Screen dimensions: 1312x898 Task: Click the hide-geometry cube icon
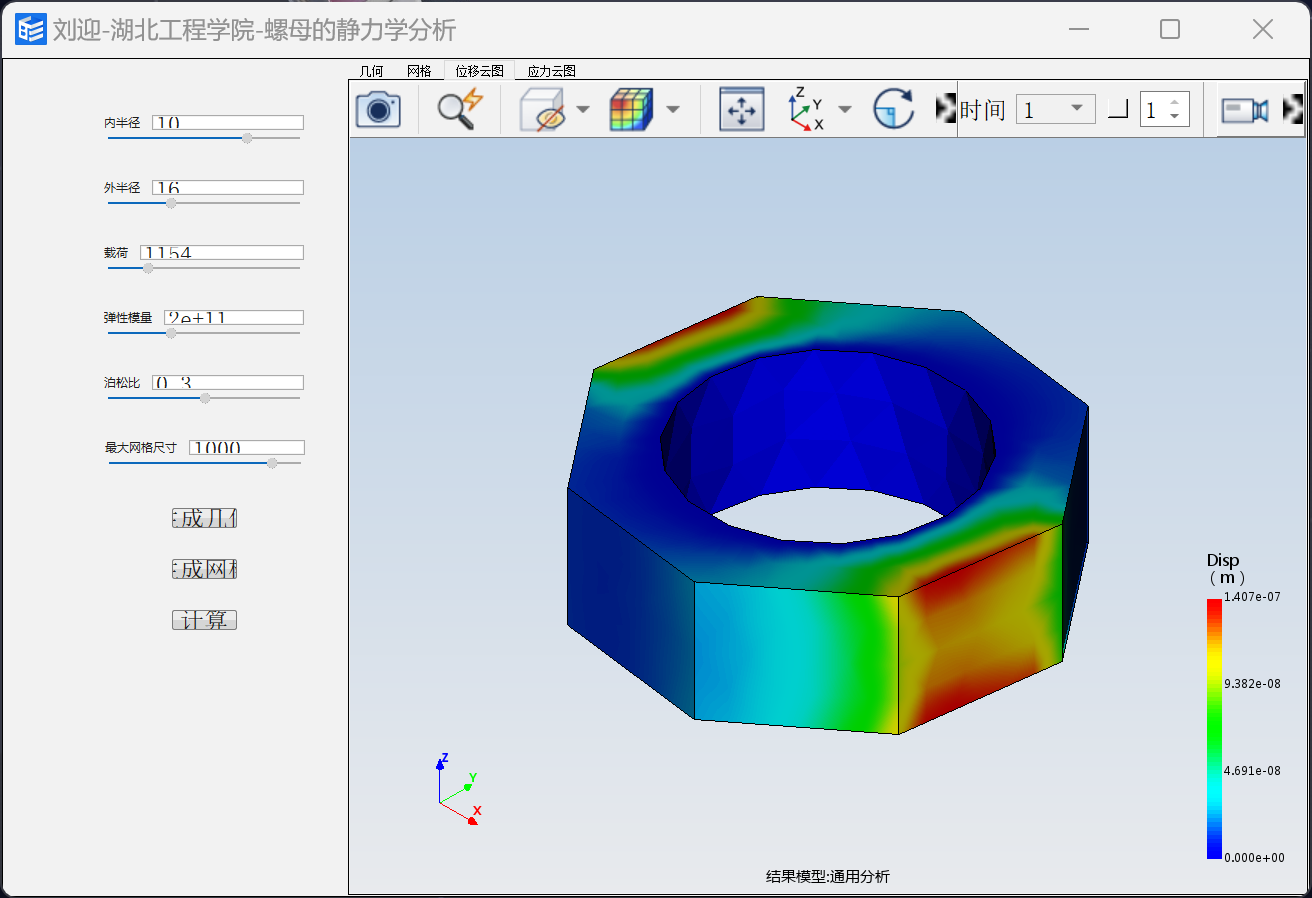544,109
